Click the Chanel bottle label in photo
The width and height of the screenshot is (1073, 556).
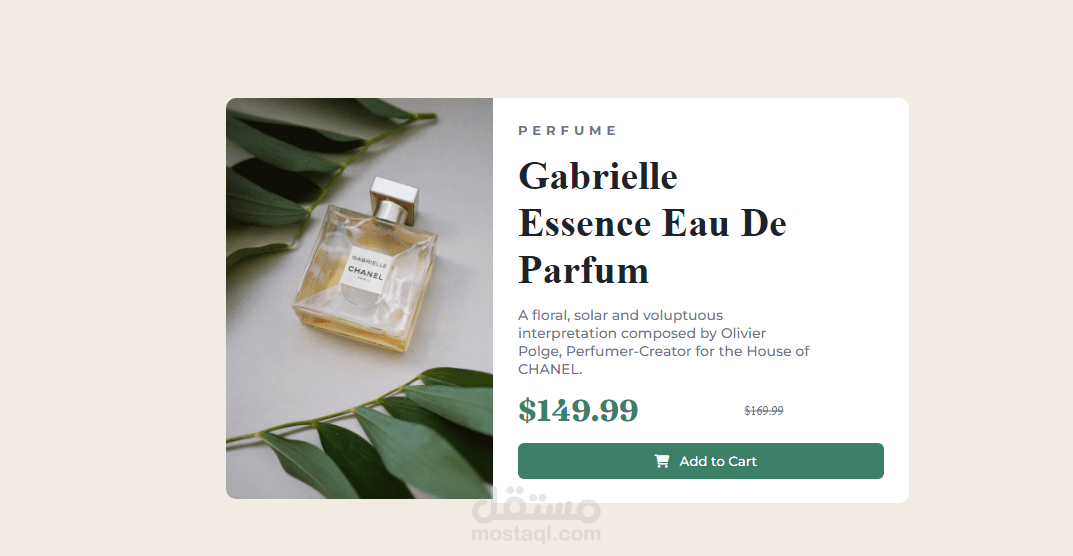(x=367, y=272)
